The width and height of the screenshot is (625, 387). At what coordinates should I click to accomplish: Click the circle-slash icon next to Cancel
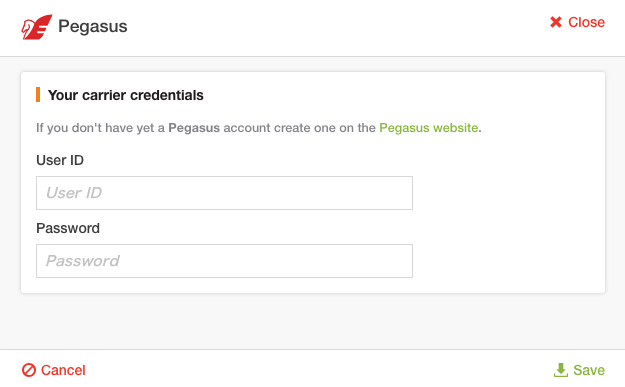29,370
